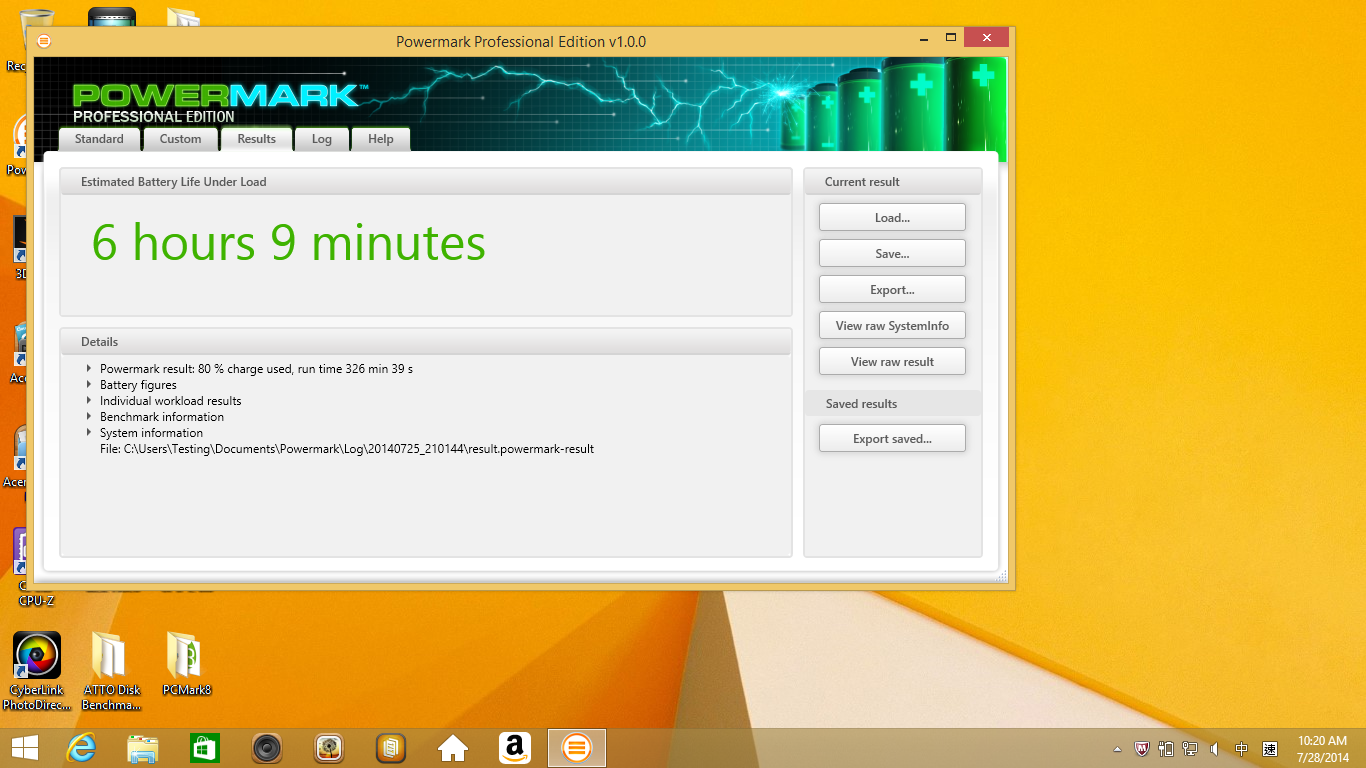Open the brown camera-like taskbar icon

pos(329,748)
